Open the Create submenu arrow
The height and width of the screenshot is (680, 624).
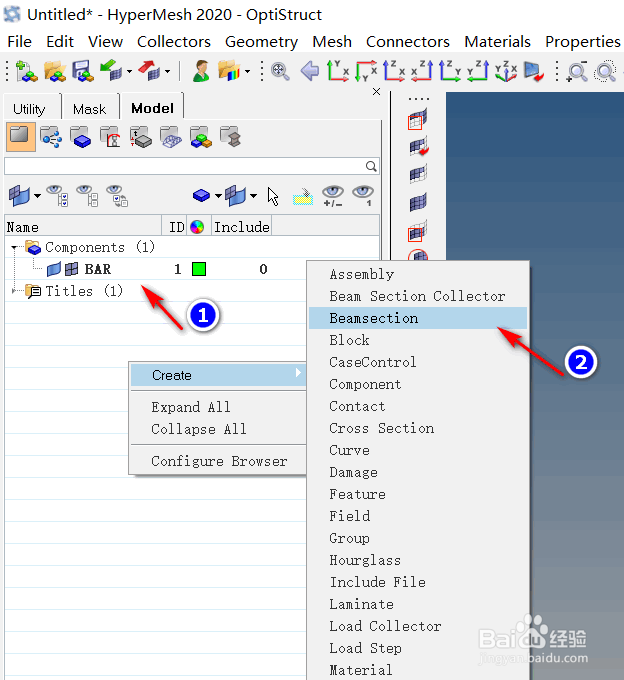[x=298, y=373]
